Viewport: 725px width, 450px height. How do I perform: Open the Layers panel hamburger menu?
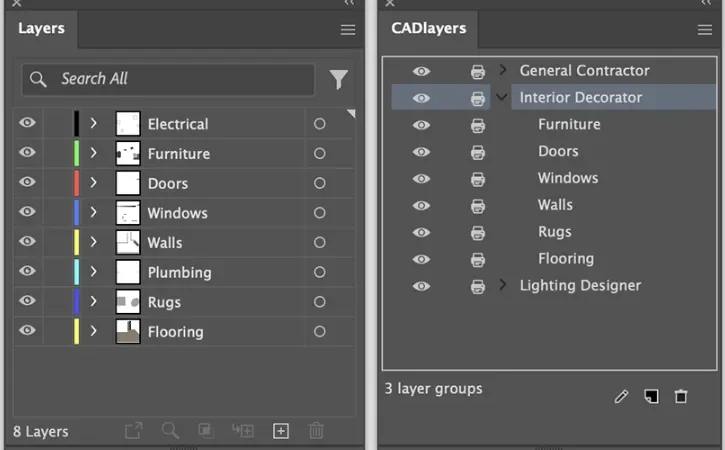click(x=348, y=30)
